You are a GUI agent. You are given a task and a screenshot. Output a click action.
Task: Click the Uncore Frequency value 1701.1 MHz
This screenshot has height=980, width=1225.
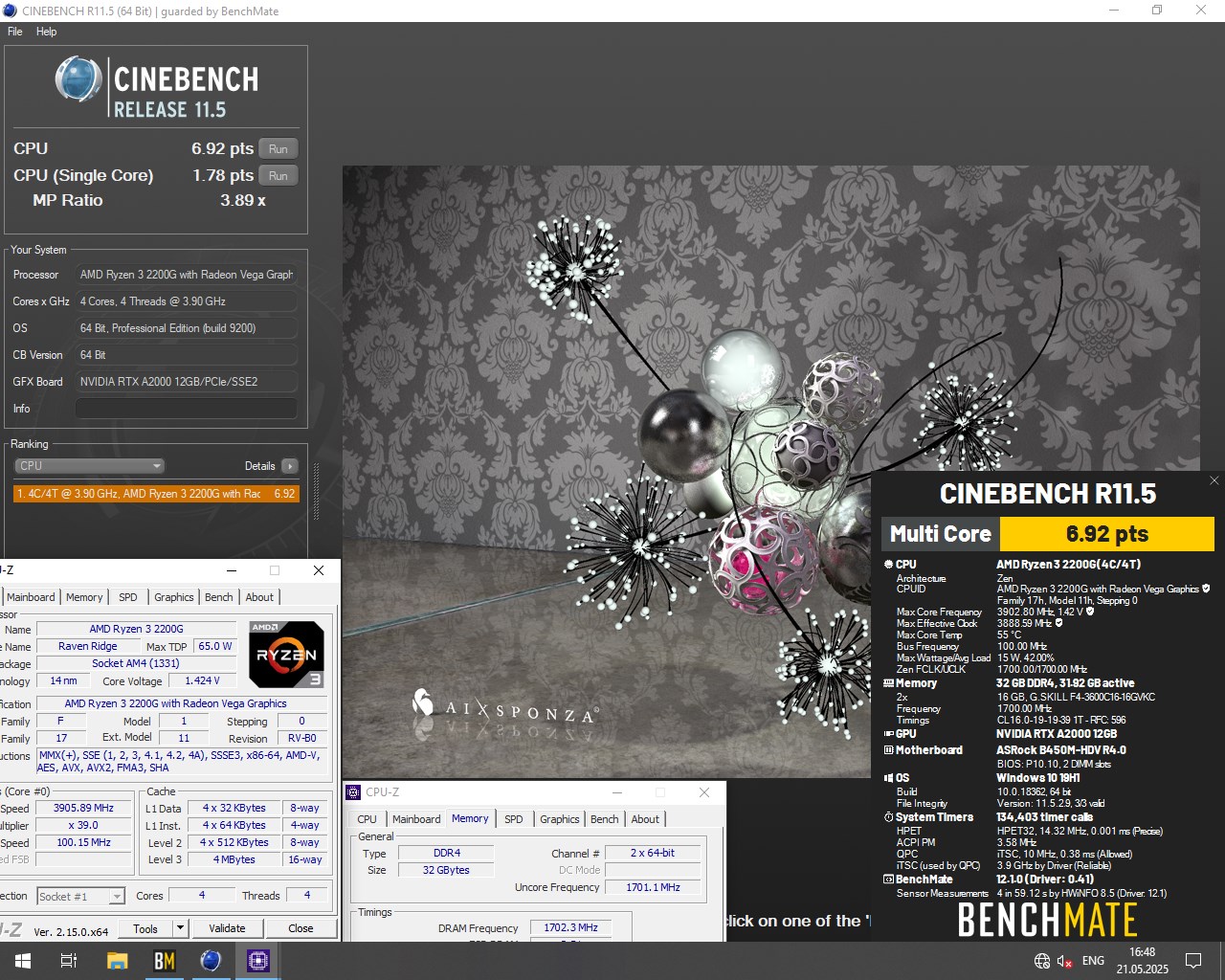[x=654, y=887]
